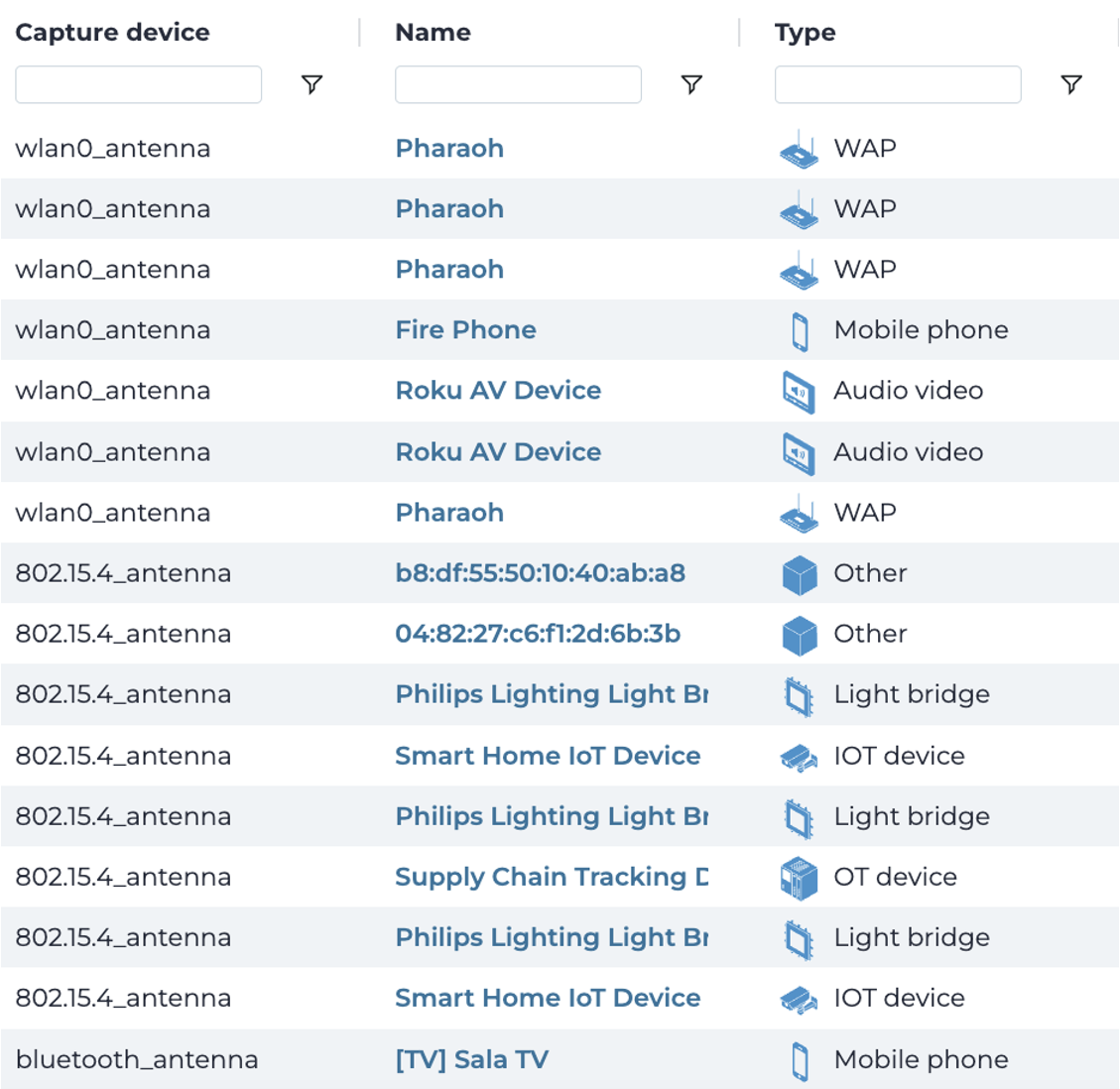Image resolution: width=1120 pixels, height=1089 pixels.
Task: Click the Capture device column filter icon
Action: (311, 85)
